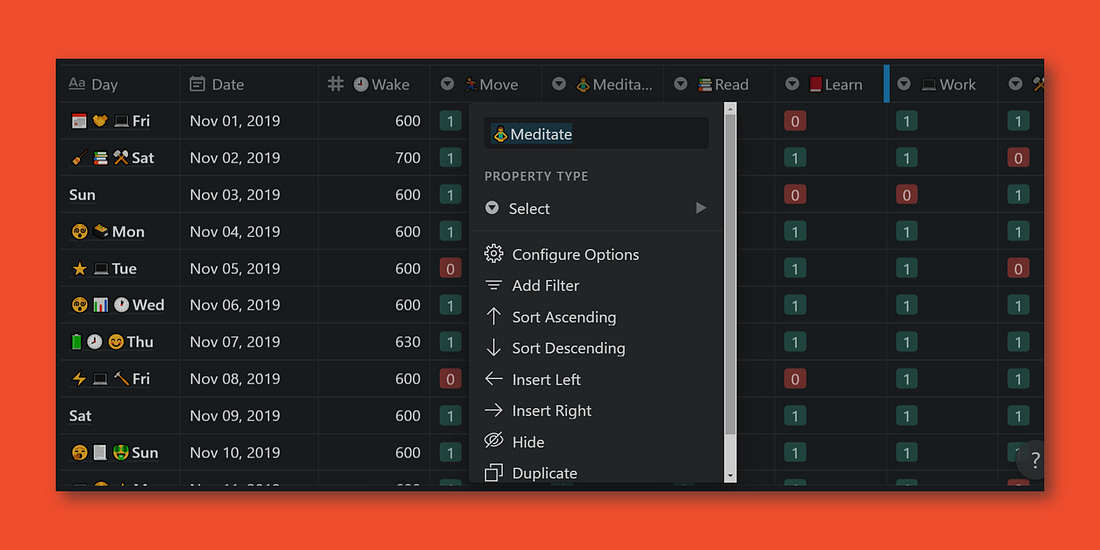
Task: Click the Add Filter lines icon
Action: (x=494, y=286)
